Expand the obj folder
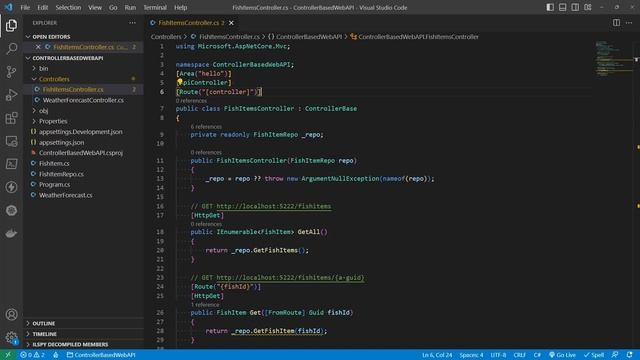This screenshot has width=640, height=360. pyautogui.click(x=43, y=111)
